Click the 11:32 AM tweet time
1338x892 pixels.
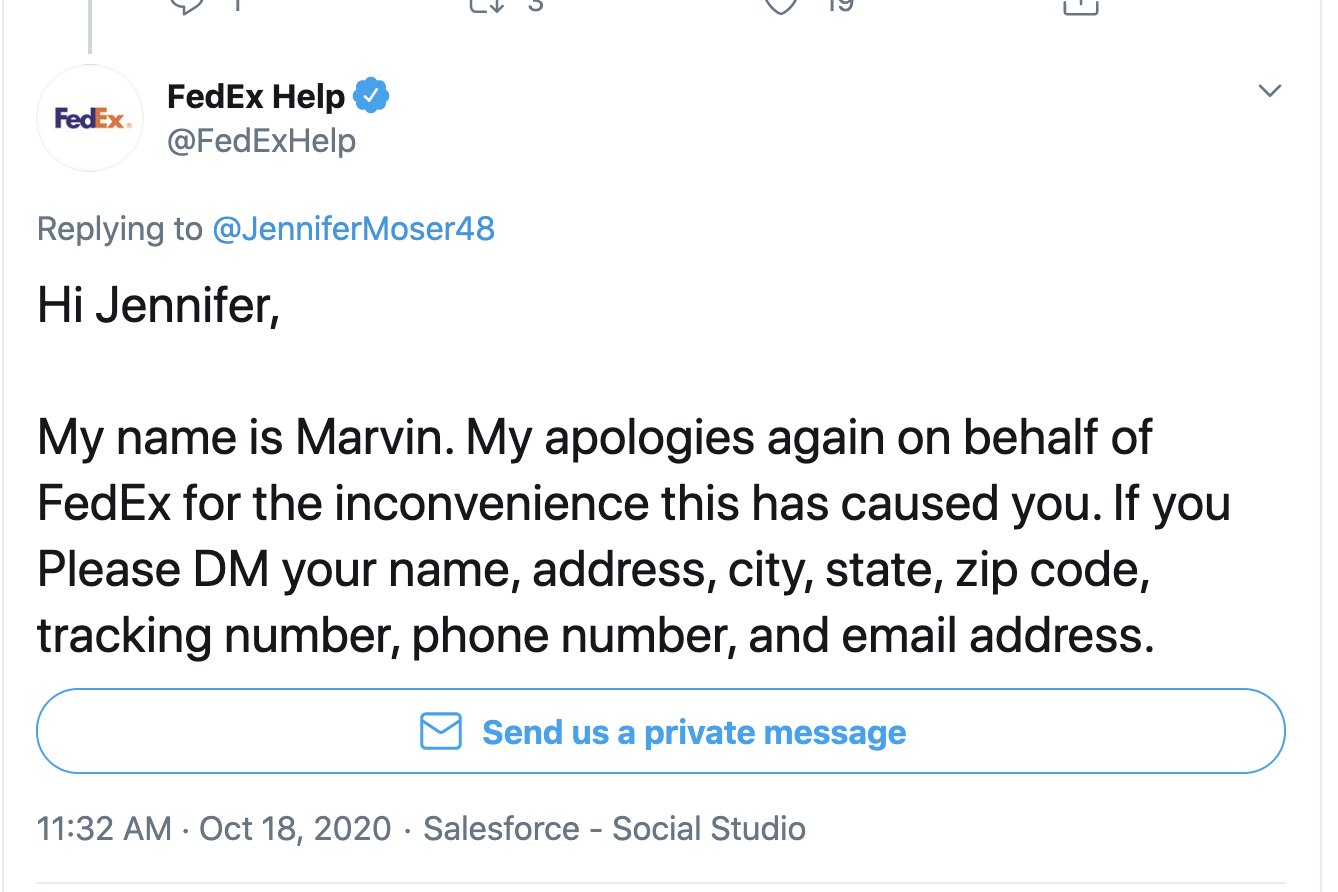pyautogui.click(x=104, y=828)
